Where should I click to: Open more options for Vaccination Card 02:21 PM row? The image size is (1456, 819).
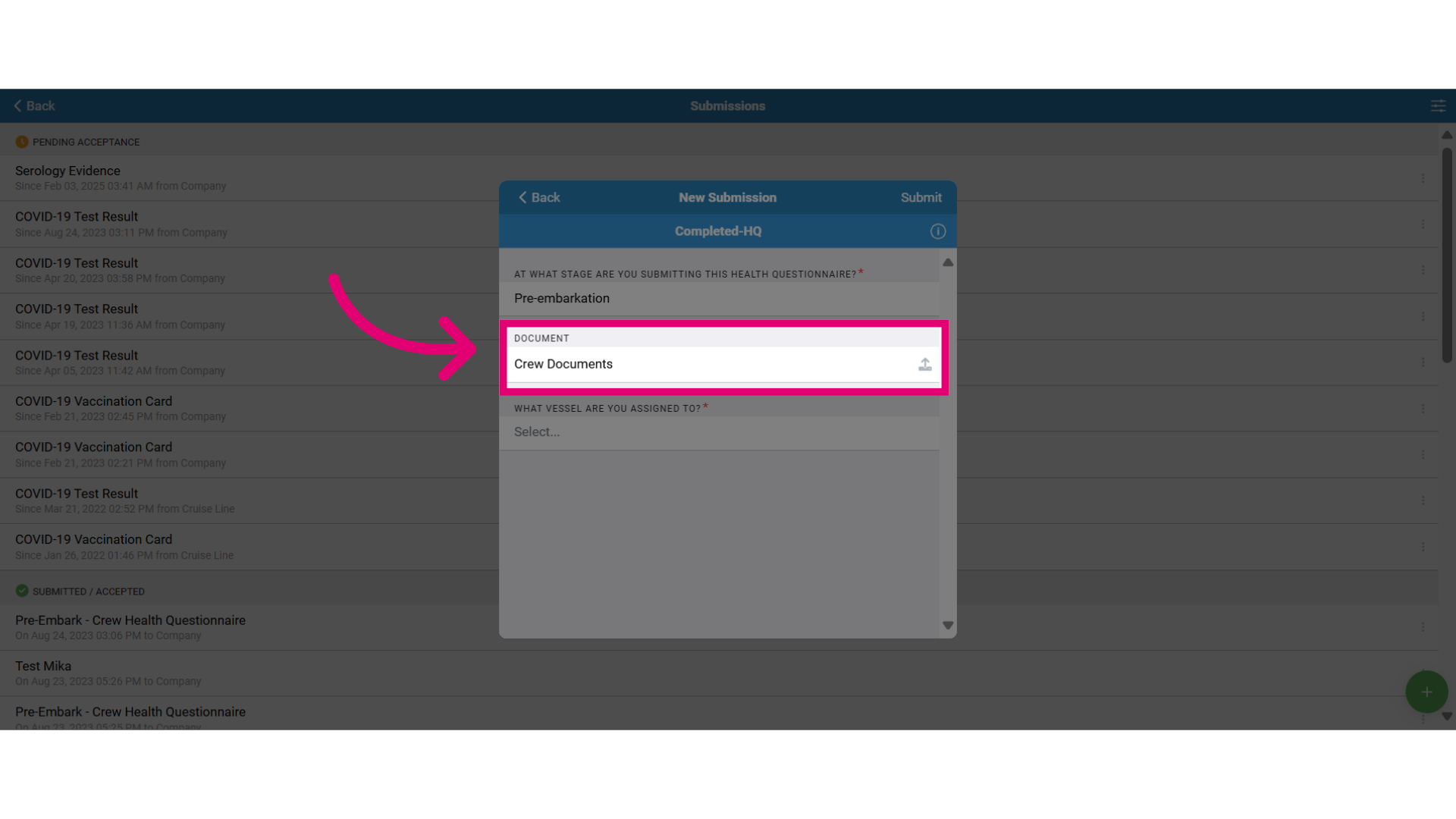tap(1423, 454)
